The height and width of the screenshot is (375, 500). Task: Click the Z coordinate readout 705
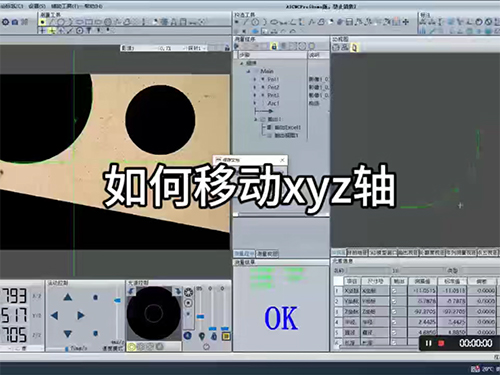14,334
